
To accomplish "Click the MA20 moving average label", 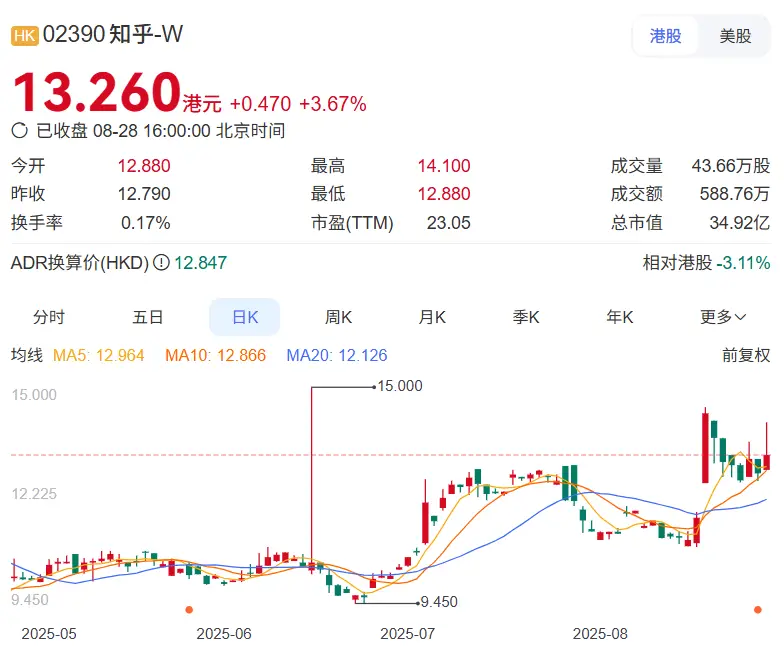I will coord(336,355).
